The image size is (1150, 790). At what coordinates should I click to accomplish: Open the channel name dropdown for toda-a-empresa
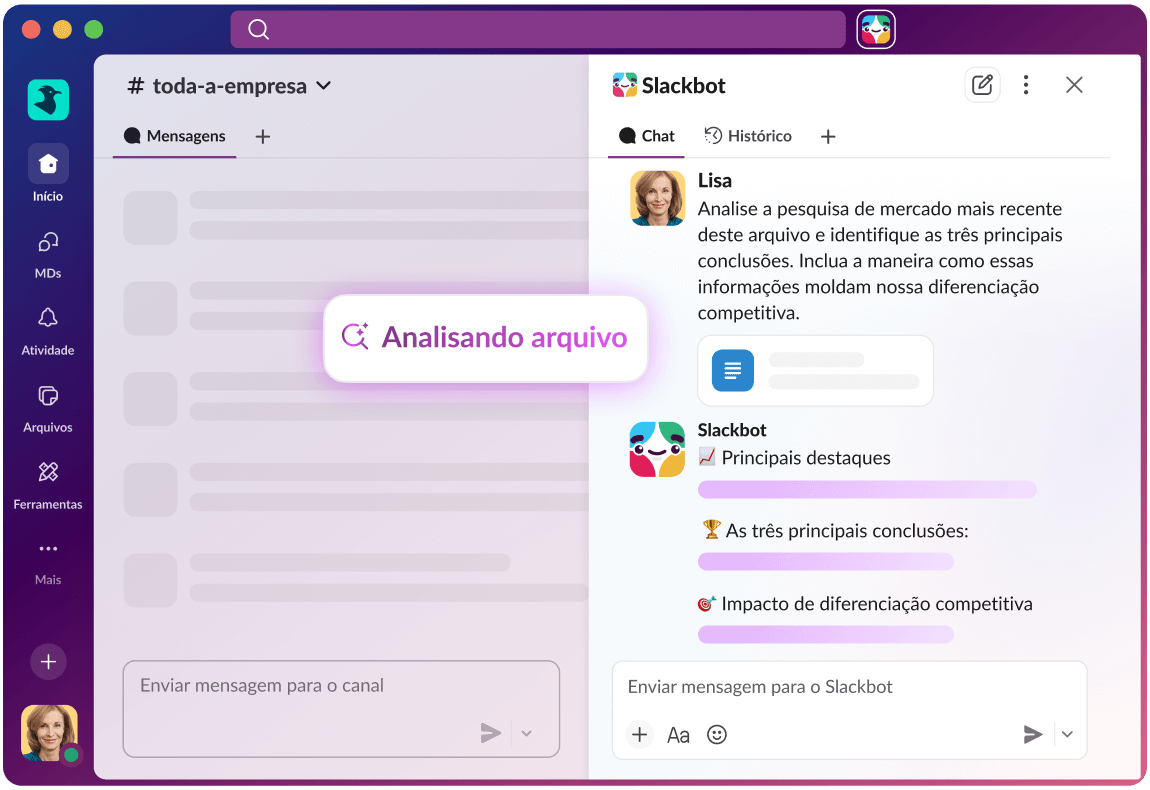323,86
